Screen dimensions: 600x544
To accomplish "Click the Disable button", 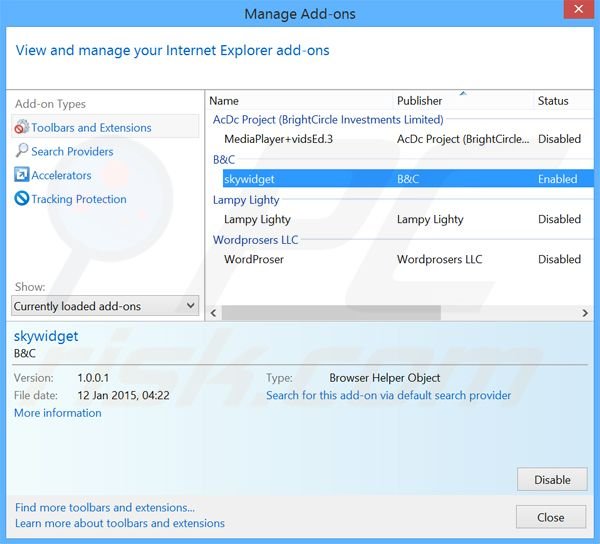I will 552,479.
